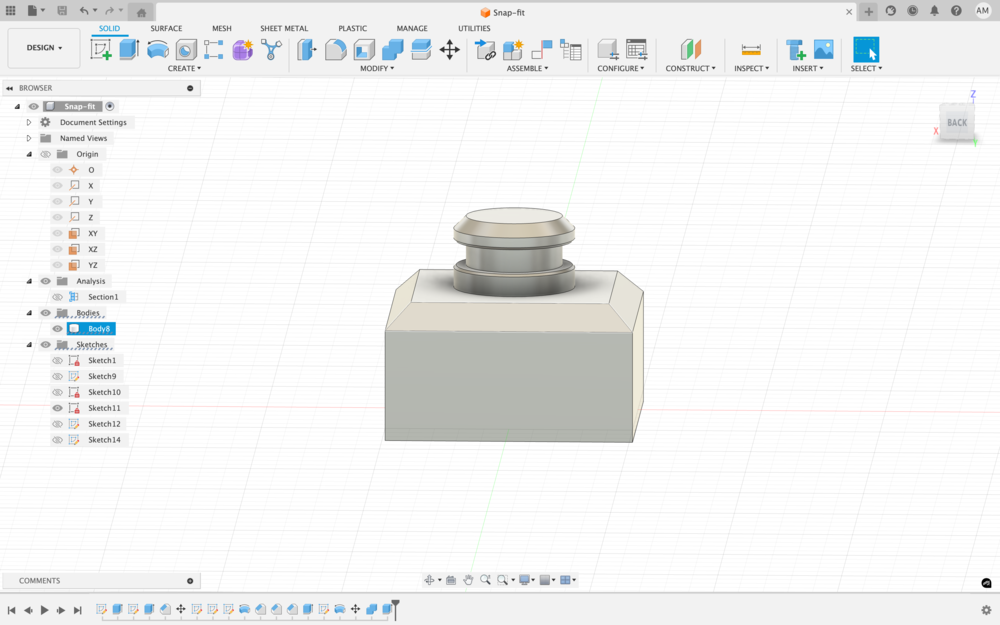Toggle visibility of Sketch11
Viewport: 1000px width, 625px height.
58,408
